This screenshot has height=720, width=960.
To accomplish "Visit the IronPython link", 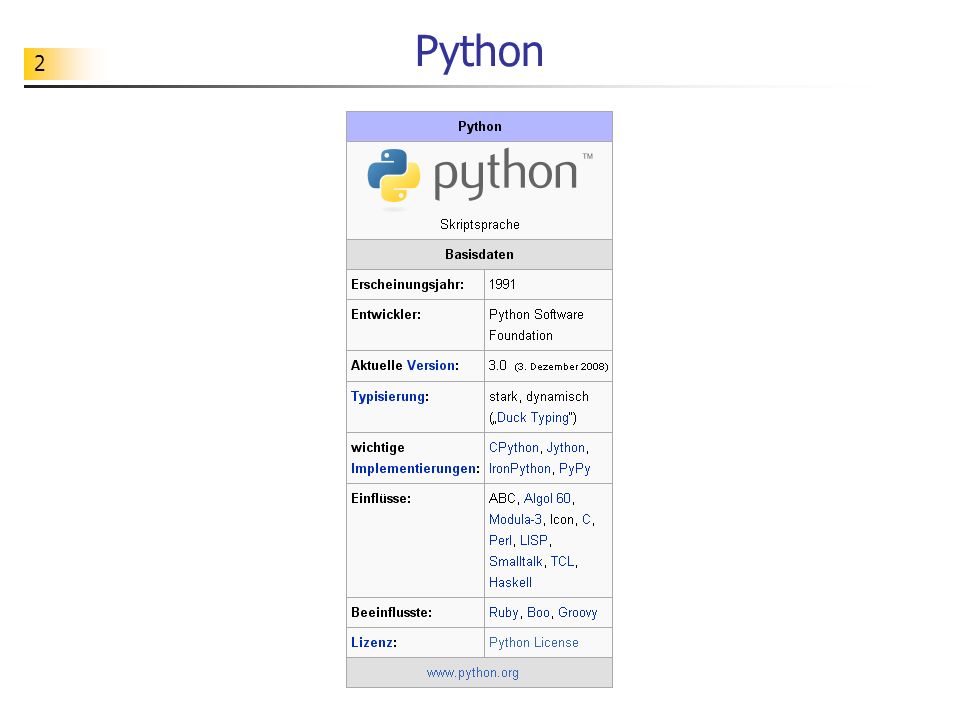I will pos(520,468).
